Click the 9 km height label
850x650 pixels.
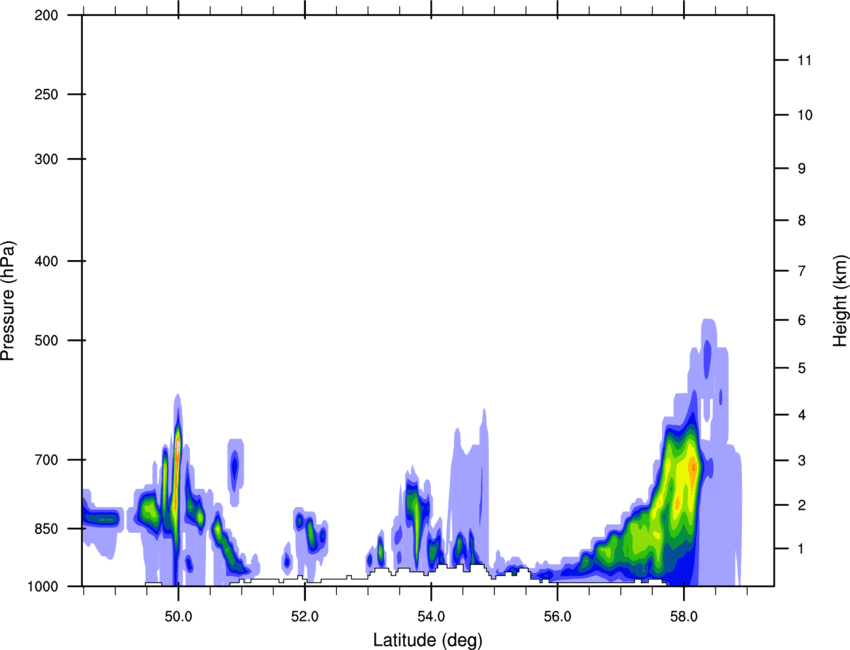tap(802, 169)
